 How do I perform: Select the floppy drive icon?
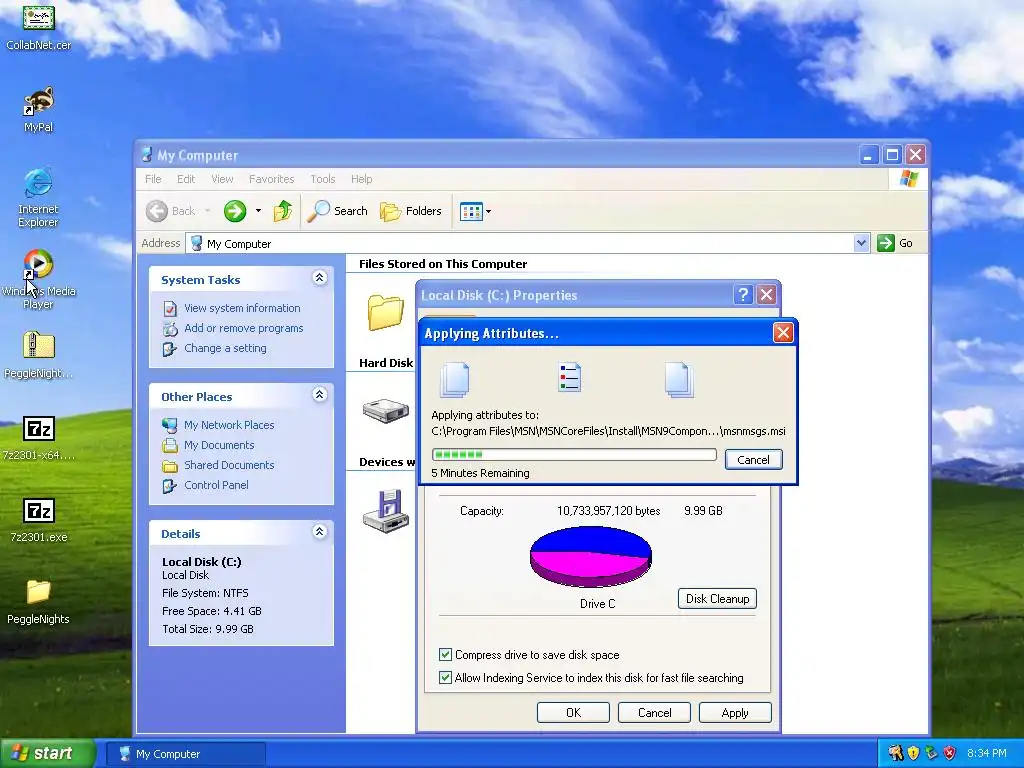[x=385, y=510]
